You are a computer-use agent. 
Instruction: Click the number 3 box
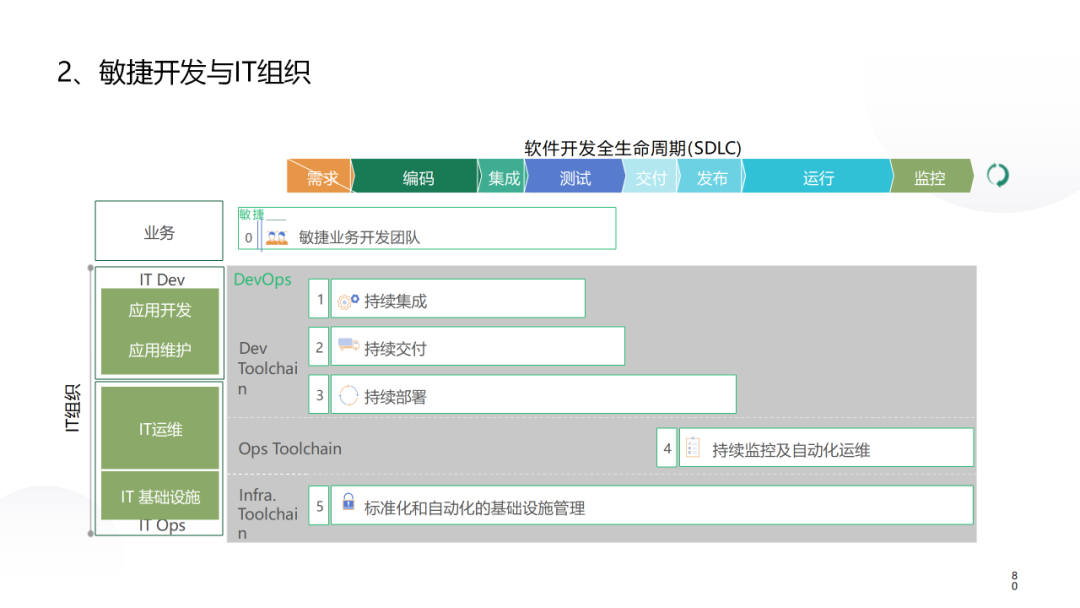319,394
